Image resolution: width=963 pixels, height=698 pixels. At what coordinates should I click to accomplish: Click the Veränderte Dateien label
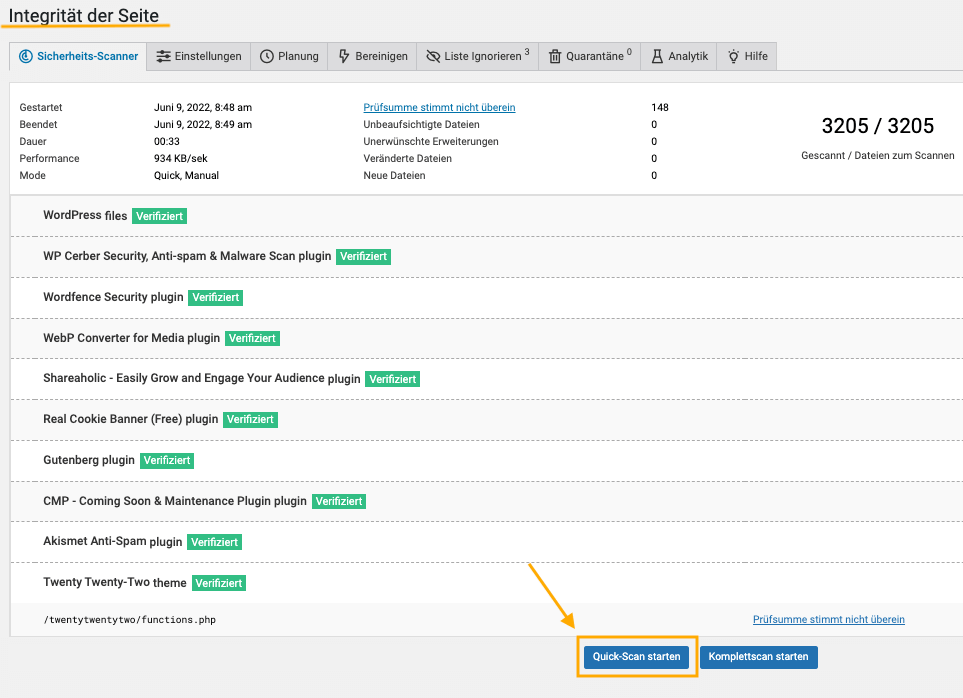point(407,158)
